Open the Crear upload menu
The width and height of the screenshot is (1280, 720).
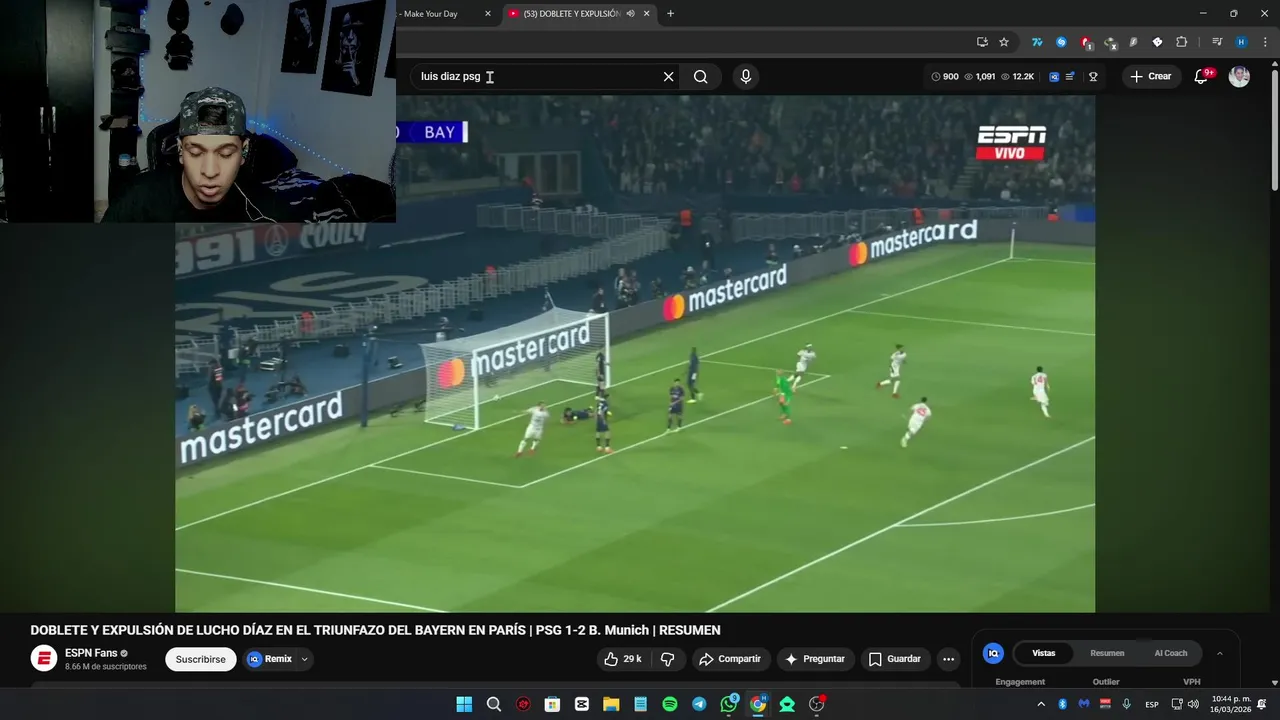[1150, 76]
